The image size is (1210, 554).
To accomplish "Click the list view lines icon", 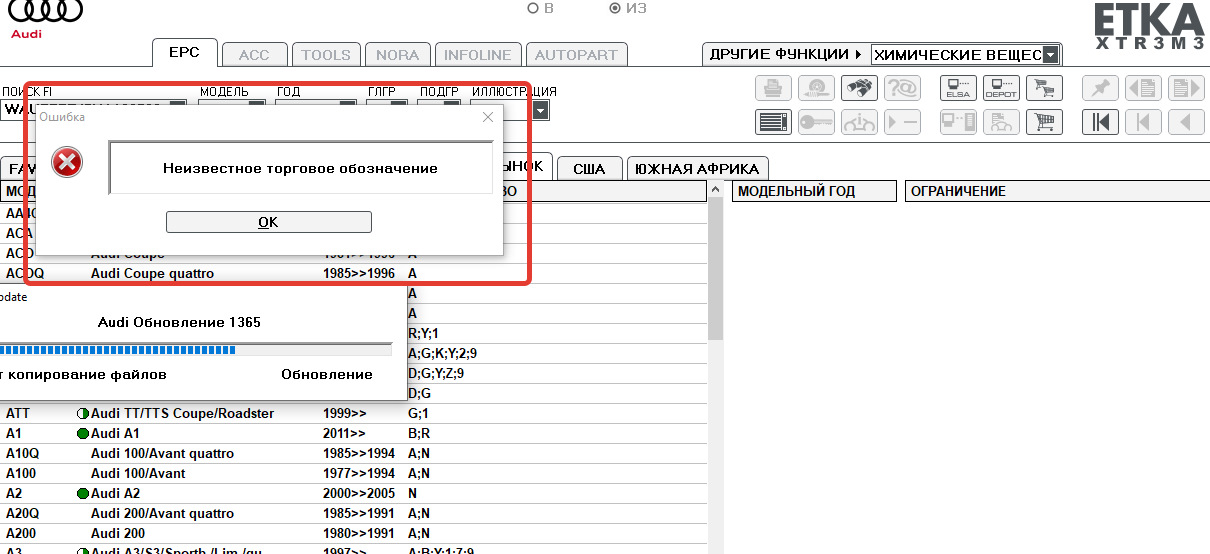I will pos(772,122).
